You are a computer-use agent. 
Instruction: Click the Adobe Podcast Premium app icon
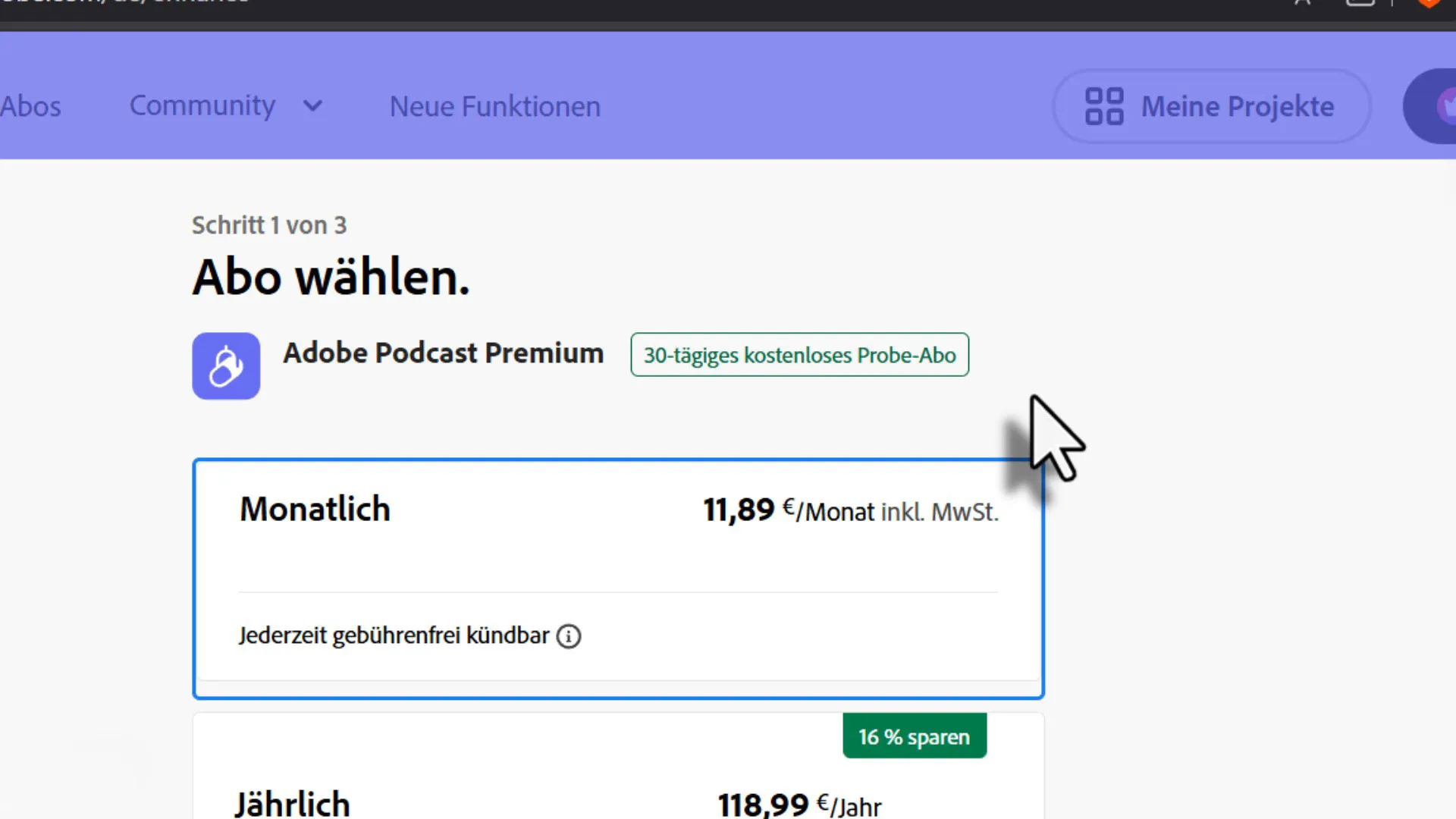tap(226, 366)
